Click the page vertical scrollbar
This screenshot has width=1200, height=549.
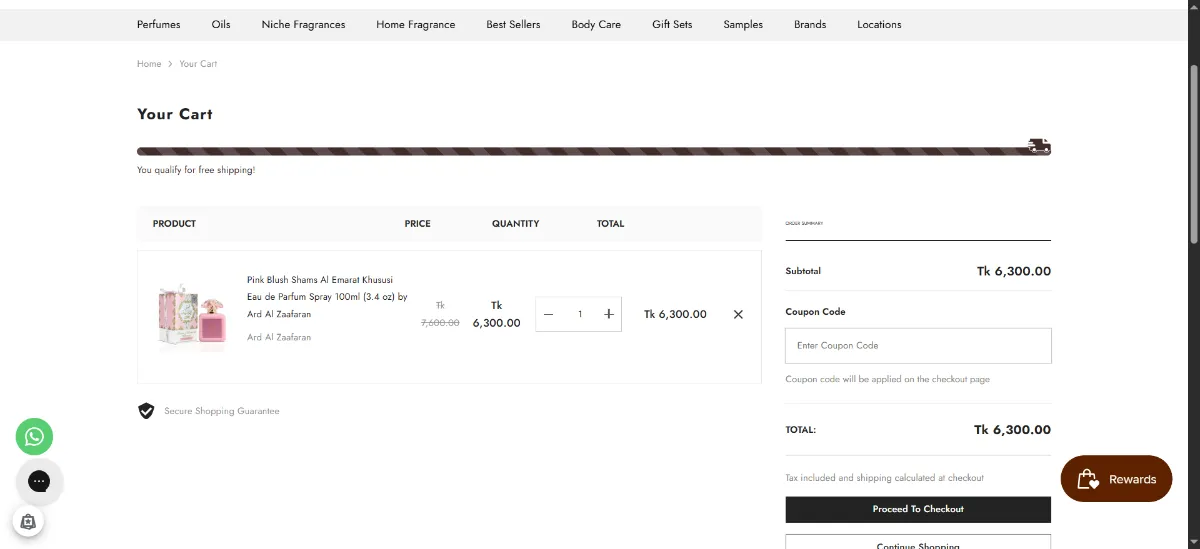(1193, 155)
